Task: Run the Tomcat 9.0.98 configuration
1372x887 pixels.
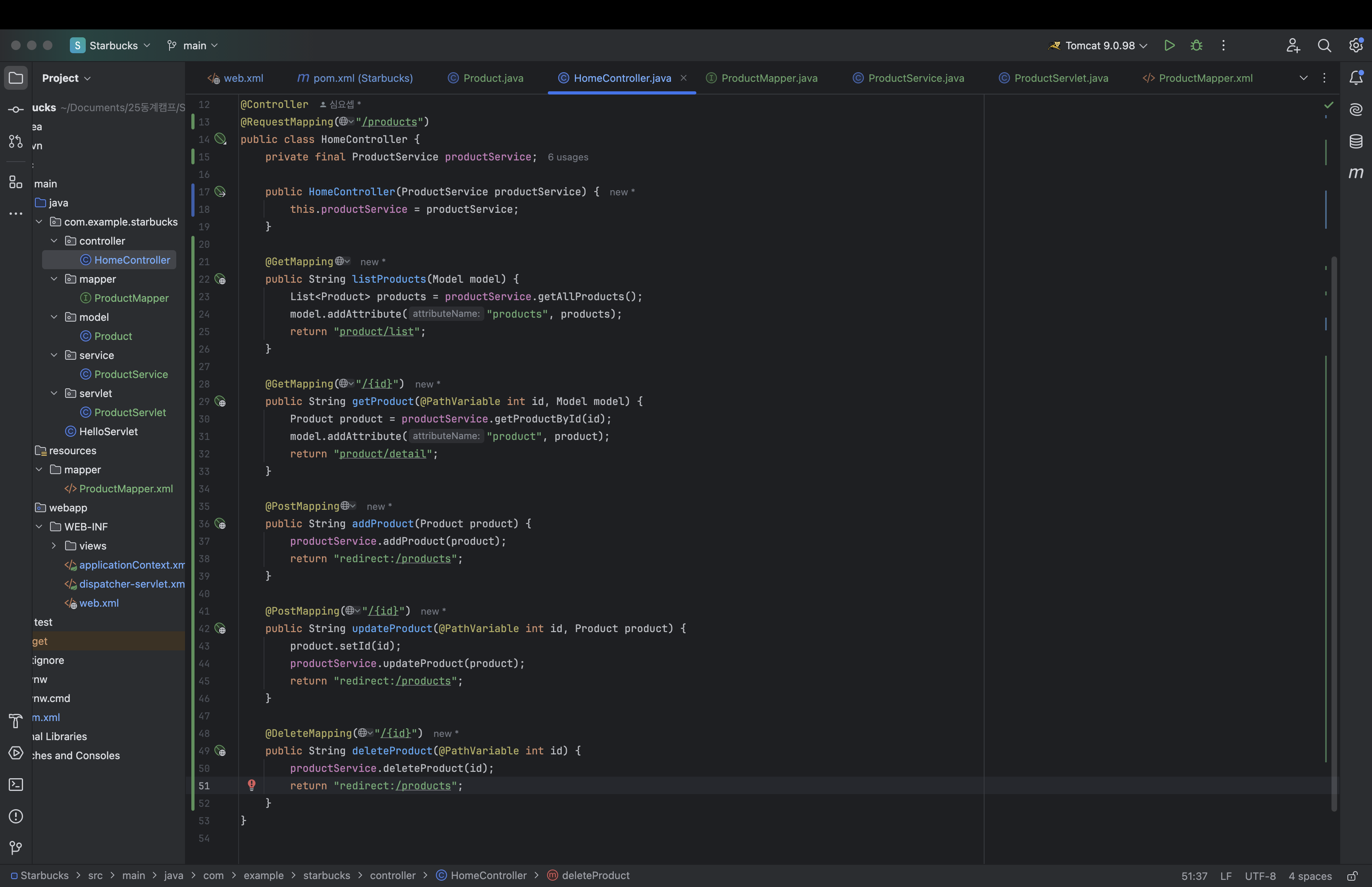Action: 1169,45
